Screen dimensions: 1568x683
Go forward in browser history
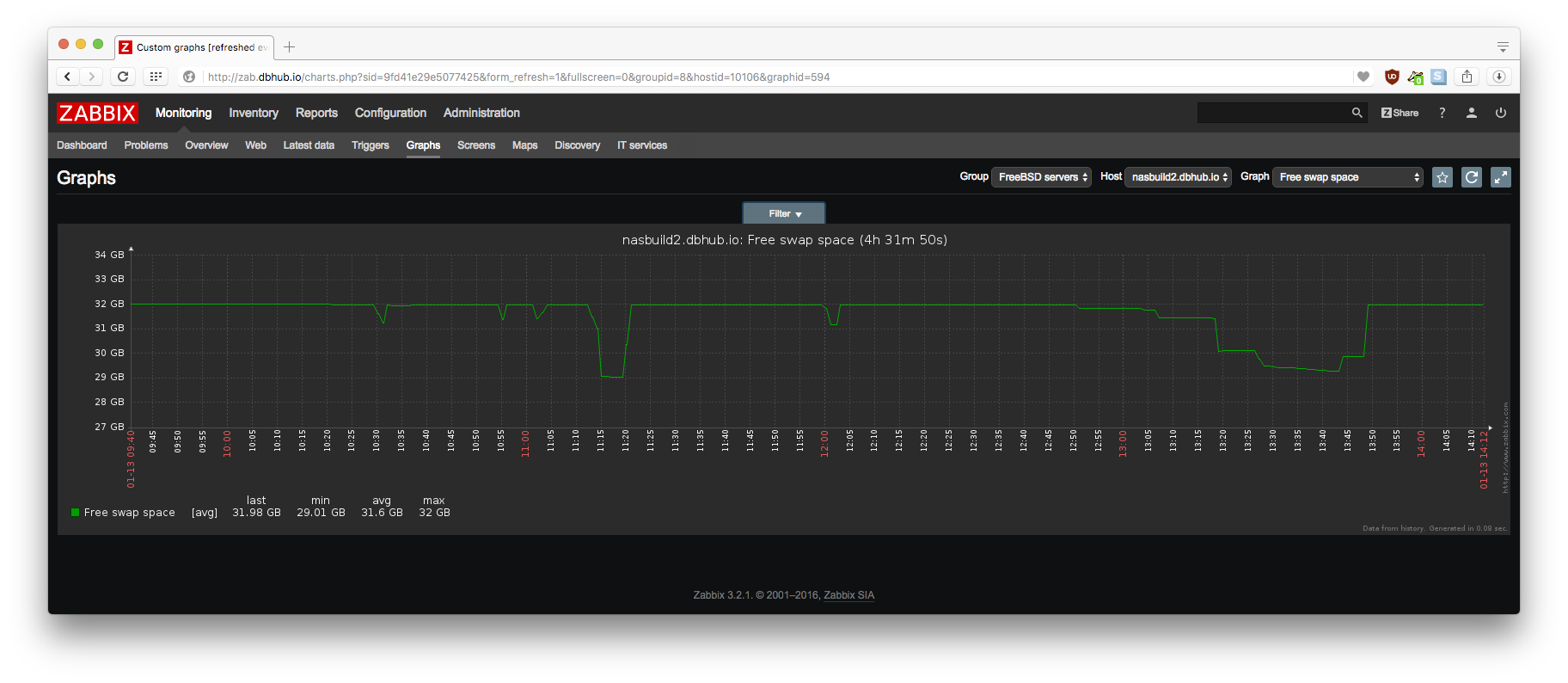[x=91, y=77]
